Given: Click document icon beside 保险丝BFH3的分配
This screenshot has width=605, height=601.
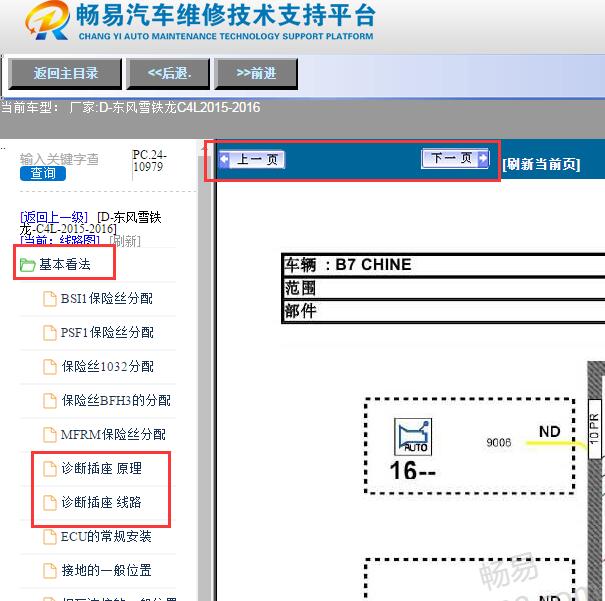Looking at the screenshot, I should click(x=49, y=401).
